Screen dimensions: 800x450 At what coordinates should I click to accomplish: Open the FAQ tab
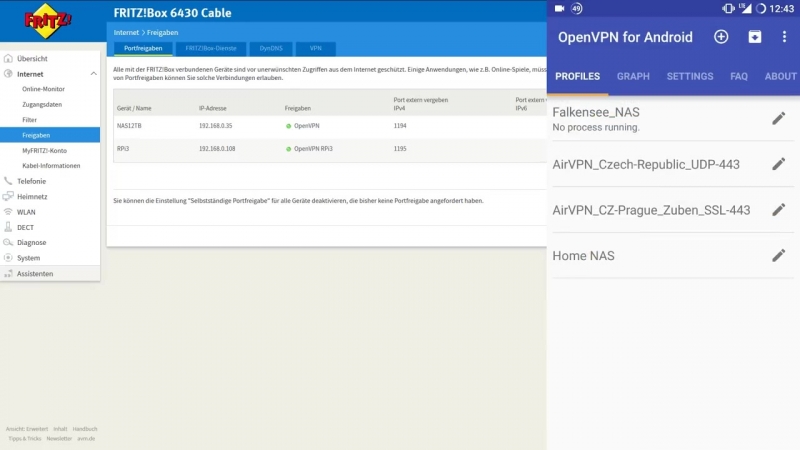tap(739, 77)
